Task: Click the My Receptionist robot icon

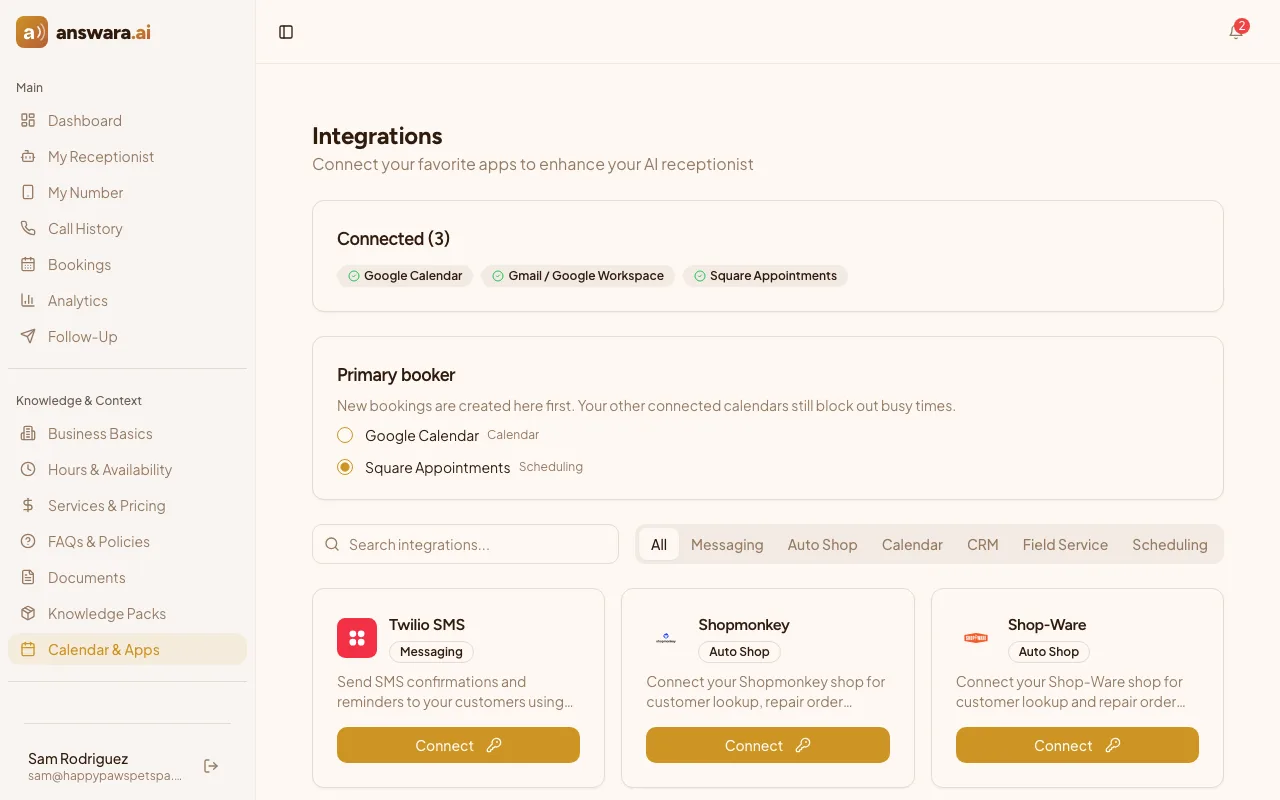Action: point(28,156)
